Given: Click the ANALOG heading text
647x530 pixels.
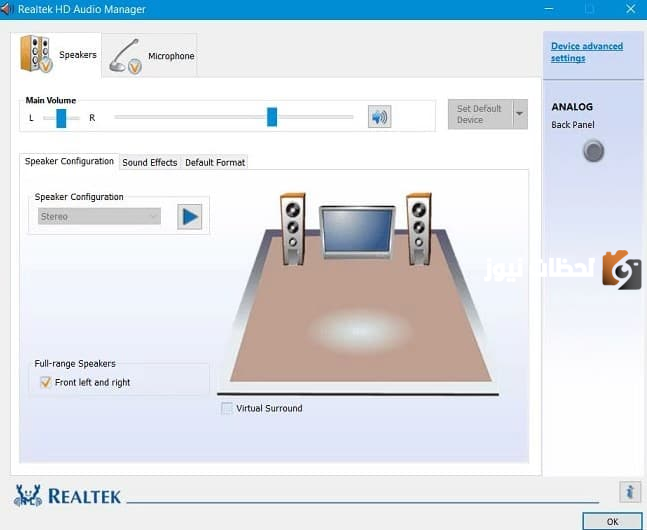Looking at the screenshot, I should (572, 107).
